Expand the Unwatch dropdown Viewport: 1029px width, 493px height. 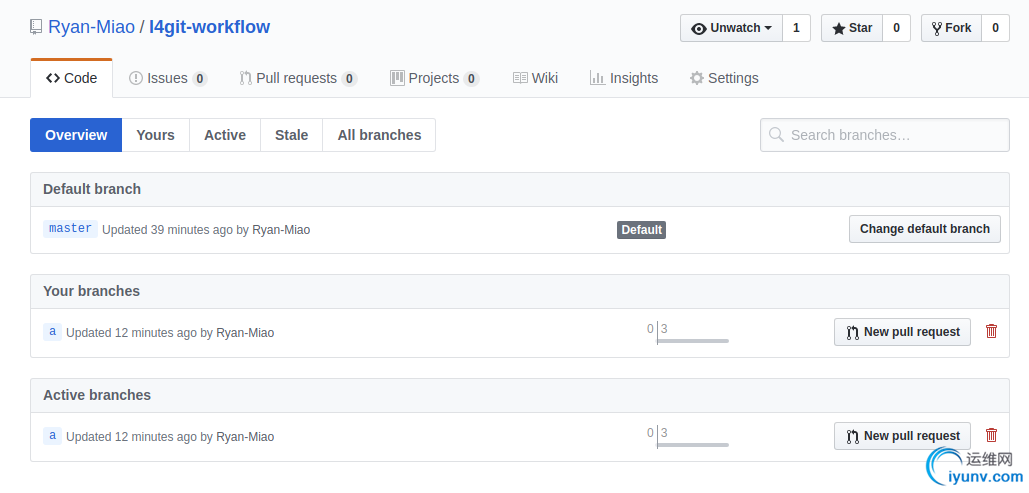[731, 28]
